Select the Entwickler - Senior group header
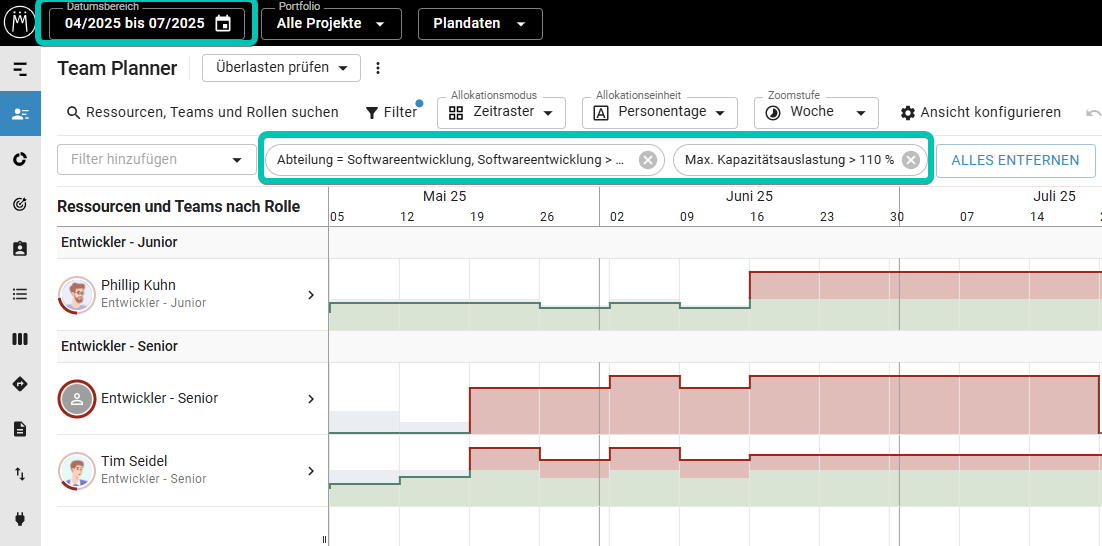The width and height of the screenshot is (1102, 546). (x=119, y=346)
